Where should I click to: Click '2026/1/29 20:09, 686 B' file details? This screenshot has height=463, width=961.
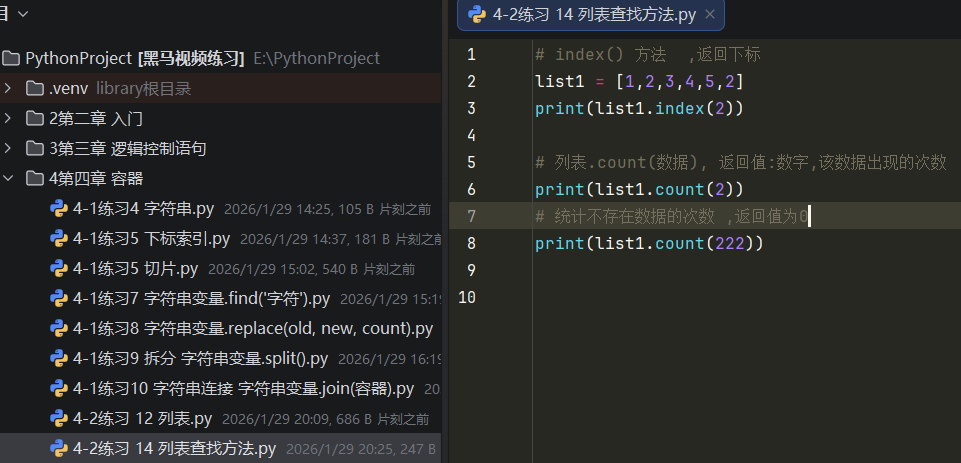(x=297, y=419)
